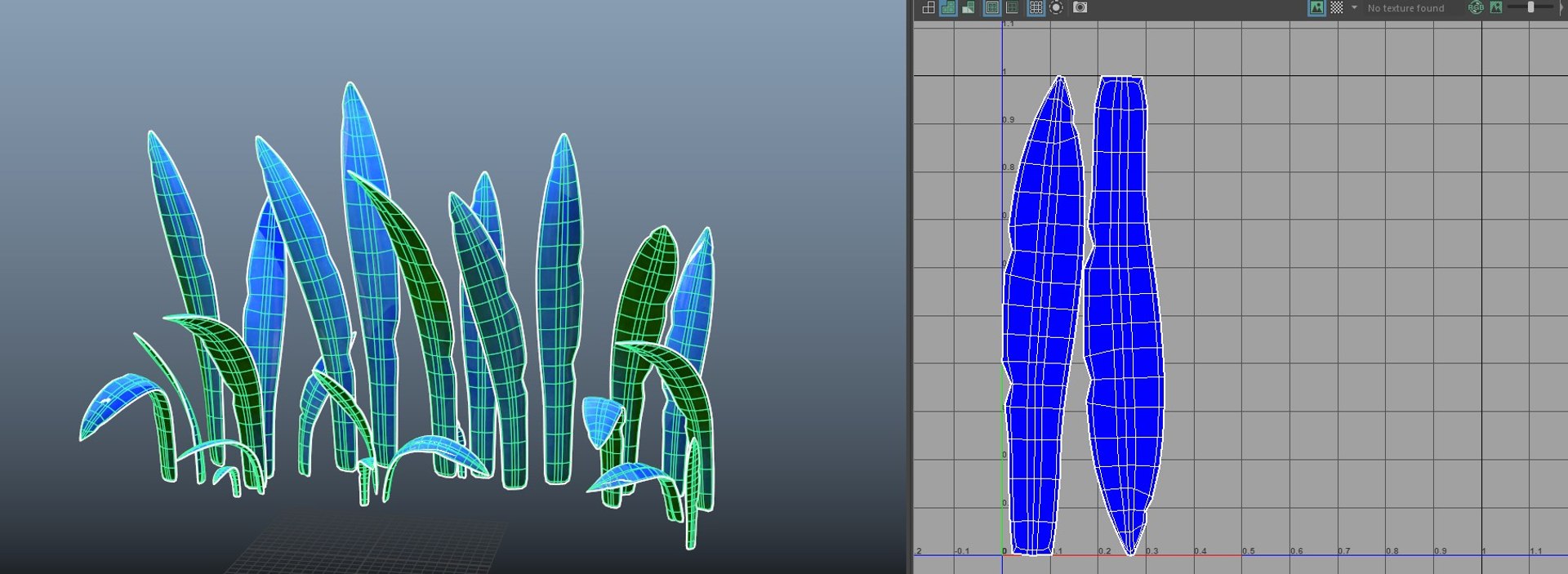Expand the texture list dropdown arrow
The width and height of the screenshot is (1568, 574).
click(1354, 7)
